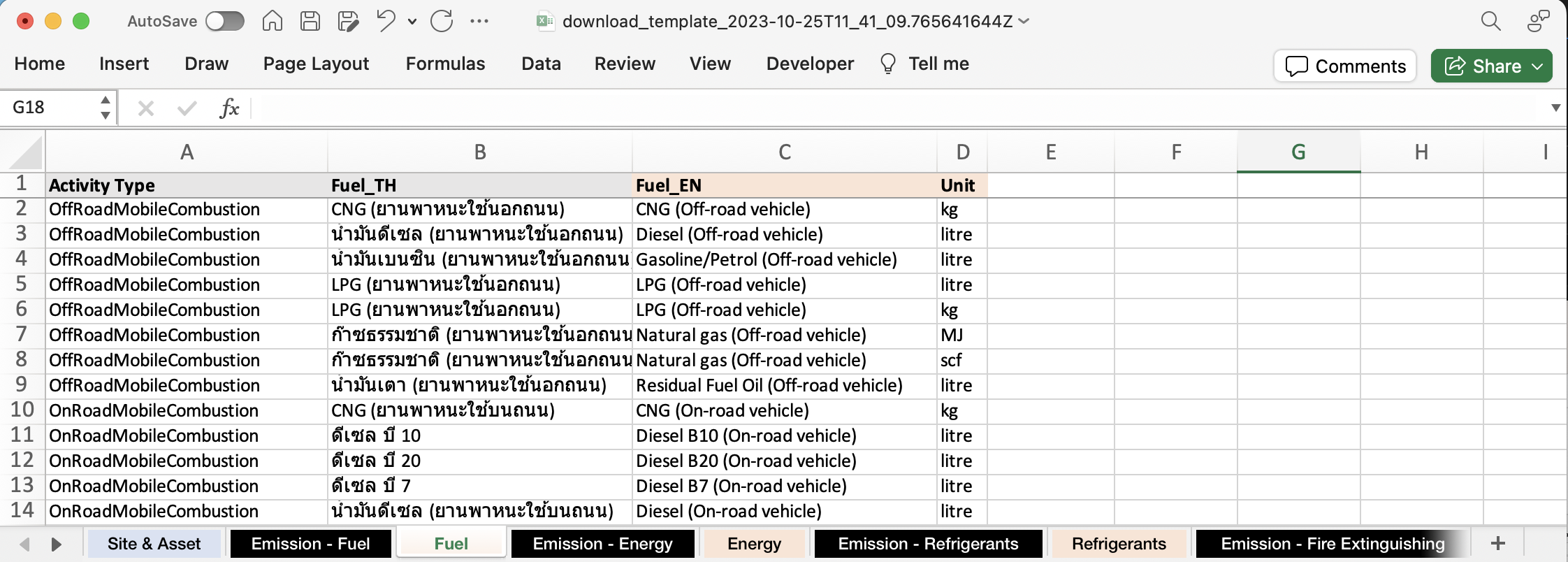1568x562 pixels.
Task: Open the undo history dropdown arrow
Action: [x=412, y=22]
